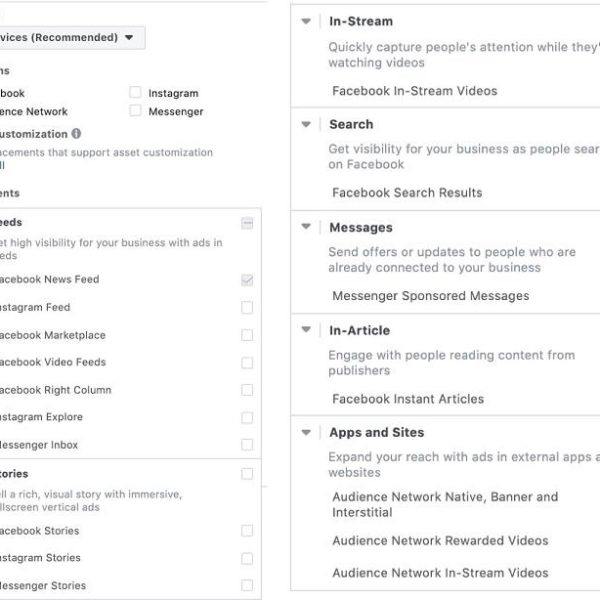Select Messenger Sponsored Messages placement
The height and width of the screenshot is (600, 600).
pos(430,296)
